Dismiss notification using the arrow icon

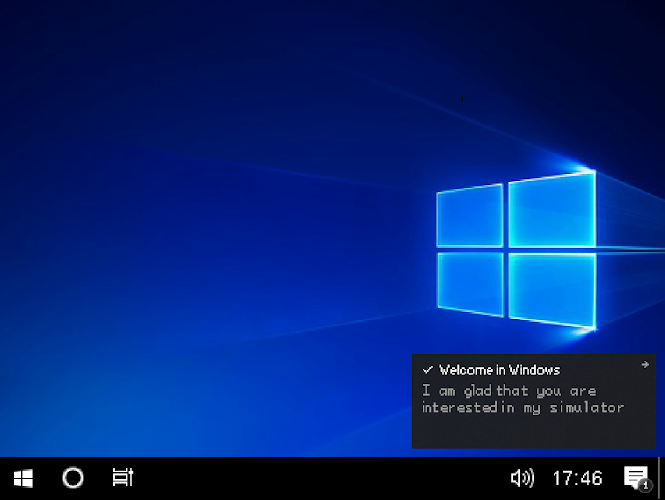(645, 365)
